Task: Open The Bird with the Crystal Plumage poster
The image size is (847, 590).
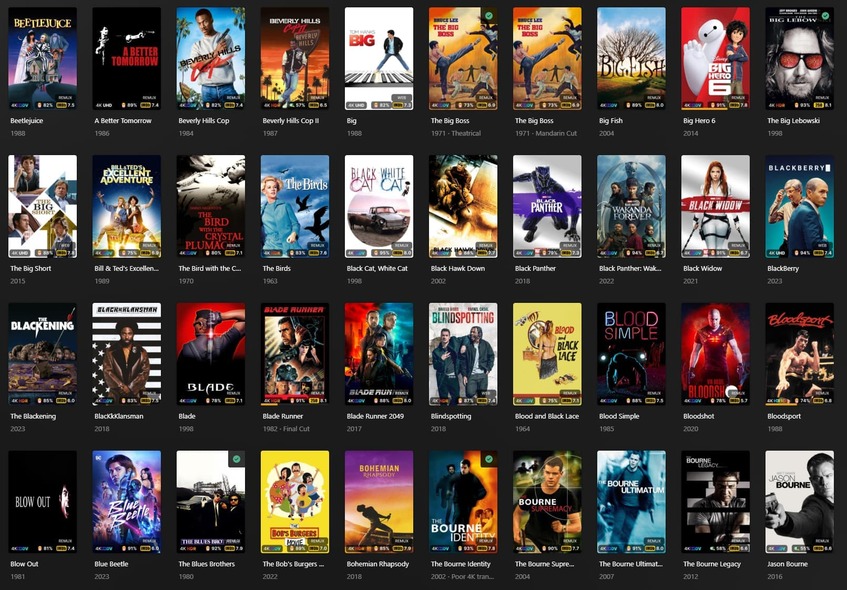Action: click(211, 206)
